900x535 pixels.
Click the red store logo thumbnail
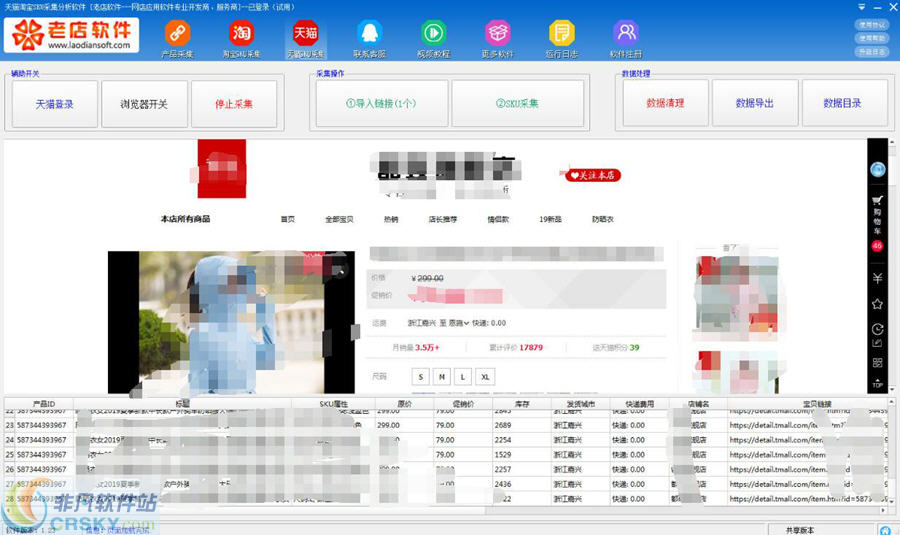(222, 169)
